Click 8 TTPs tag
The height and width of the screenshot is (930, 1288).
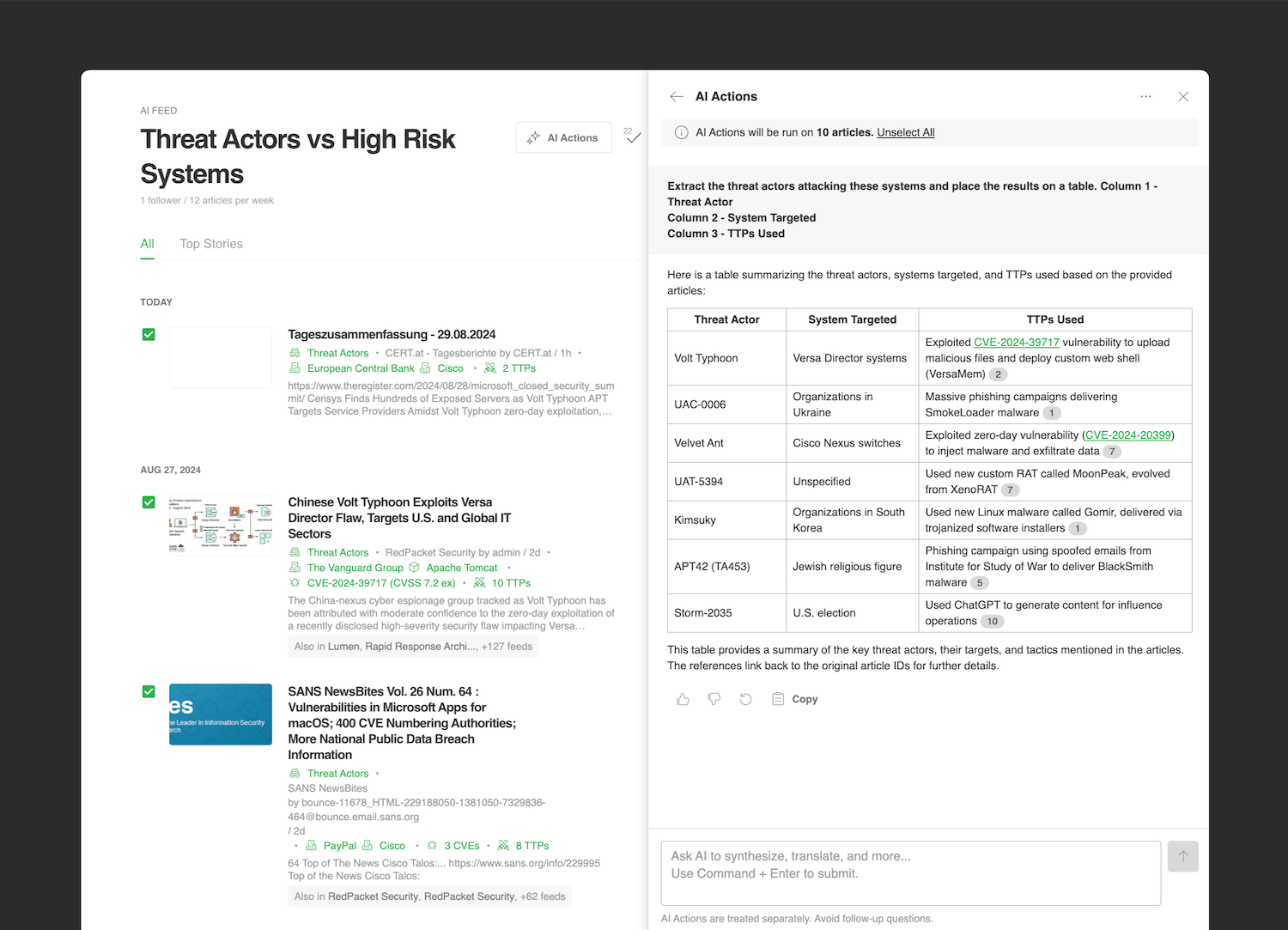532,846
